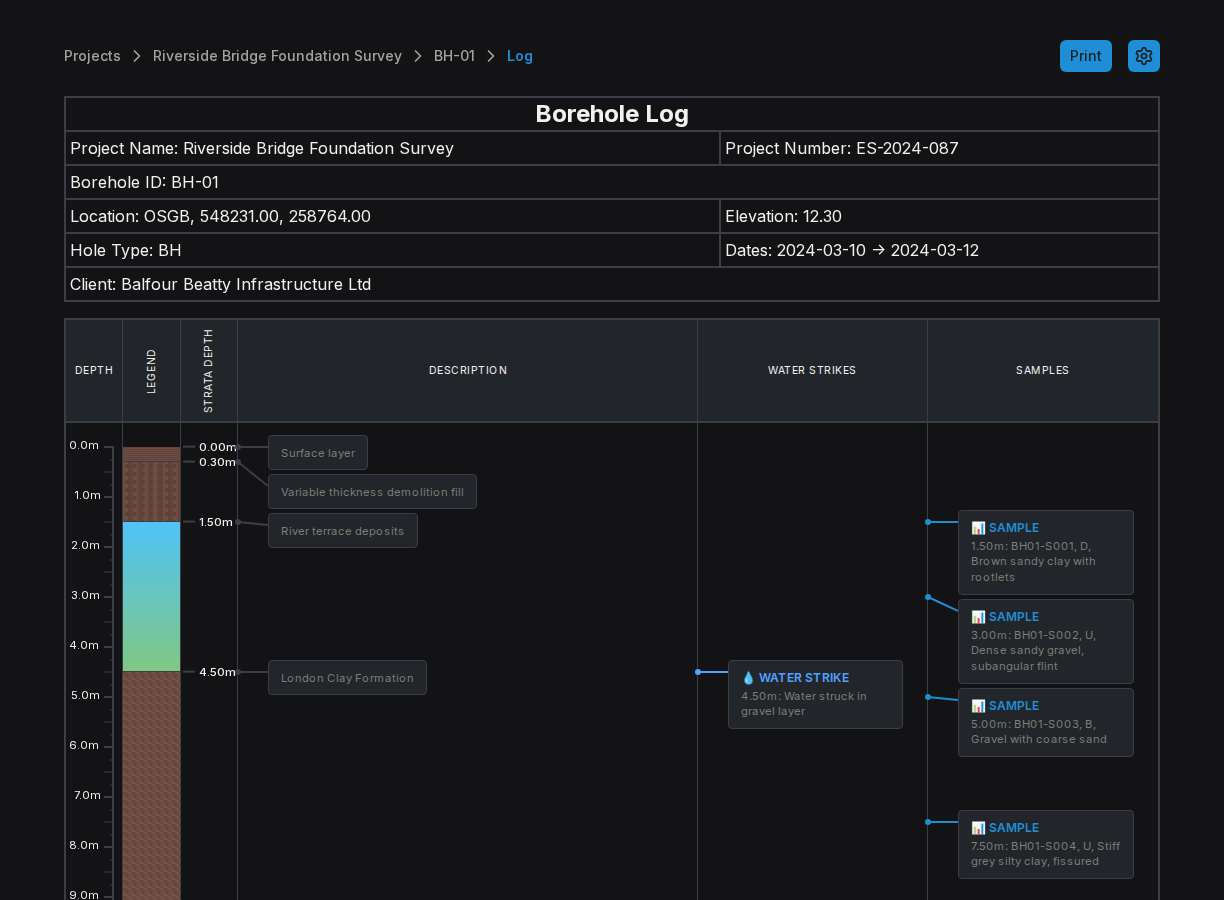Image resolution: width=1224 pixels, height=900 pixels.
Task: Click the water droplet icon in Water Strike
Action: (748, 678)
